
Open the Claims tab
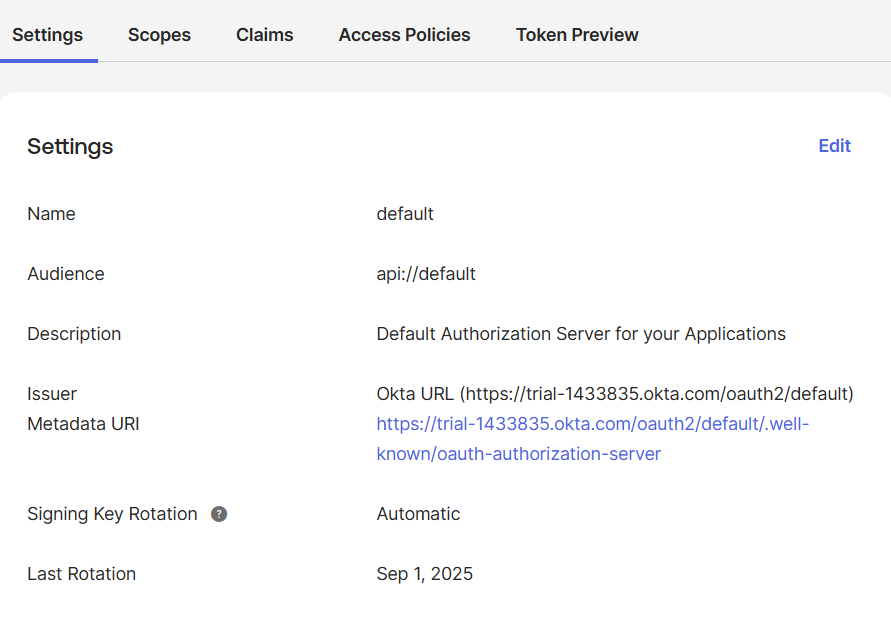coord(264,34)
